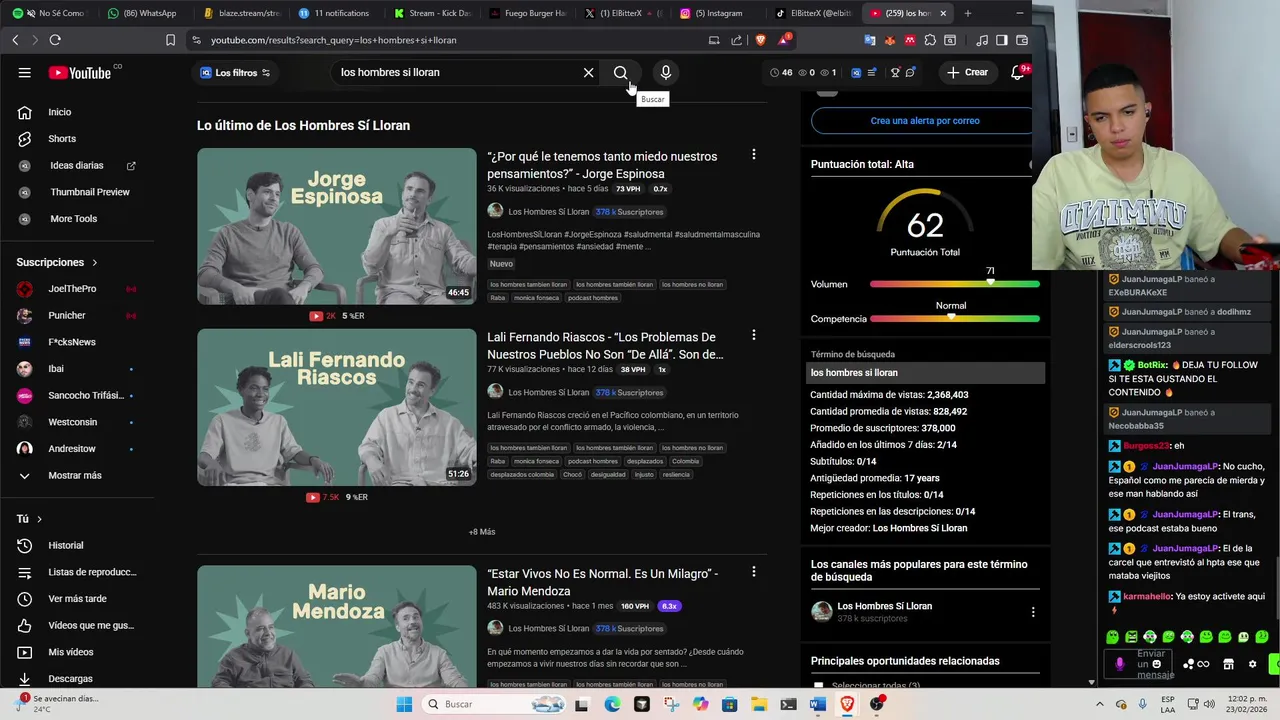
Task: Open options for Los Hombres Sí Lloran top channel
Action: pyautogui.click(x=1033, y=612)
